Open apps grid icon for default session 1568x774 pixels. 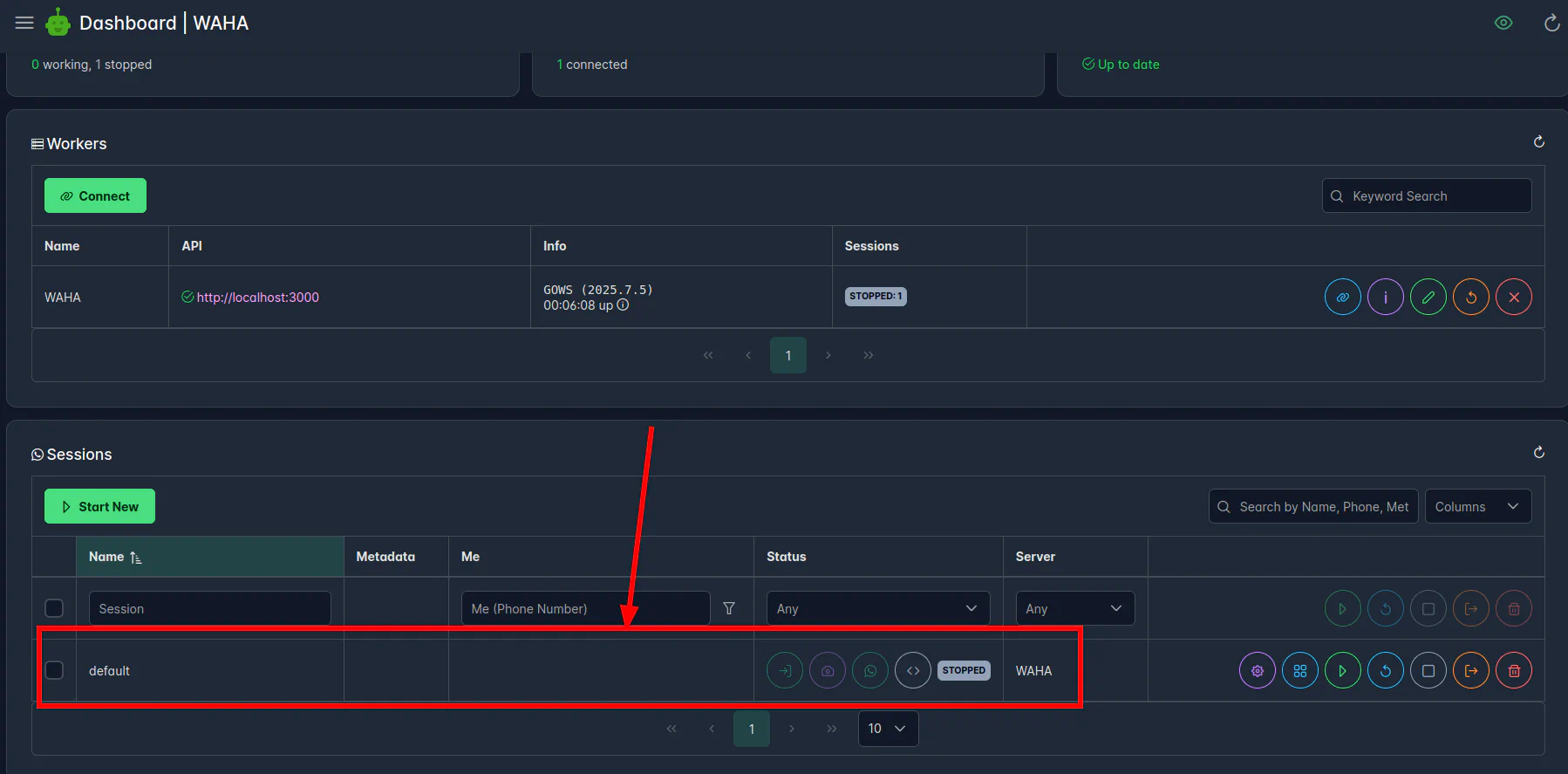(1300, 670)
